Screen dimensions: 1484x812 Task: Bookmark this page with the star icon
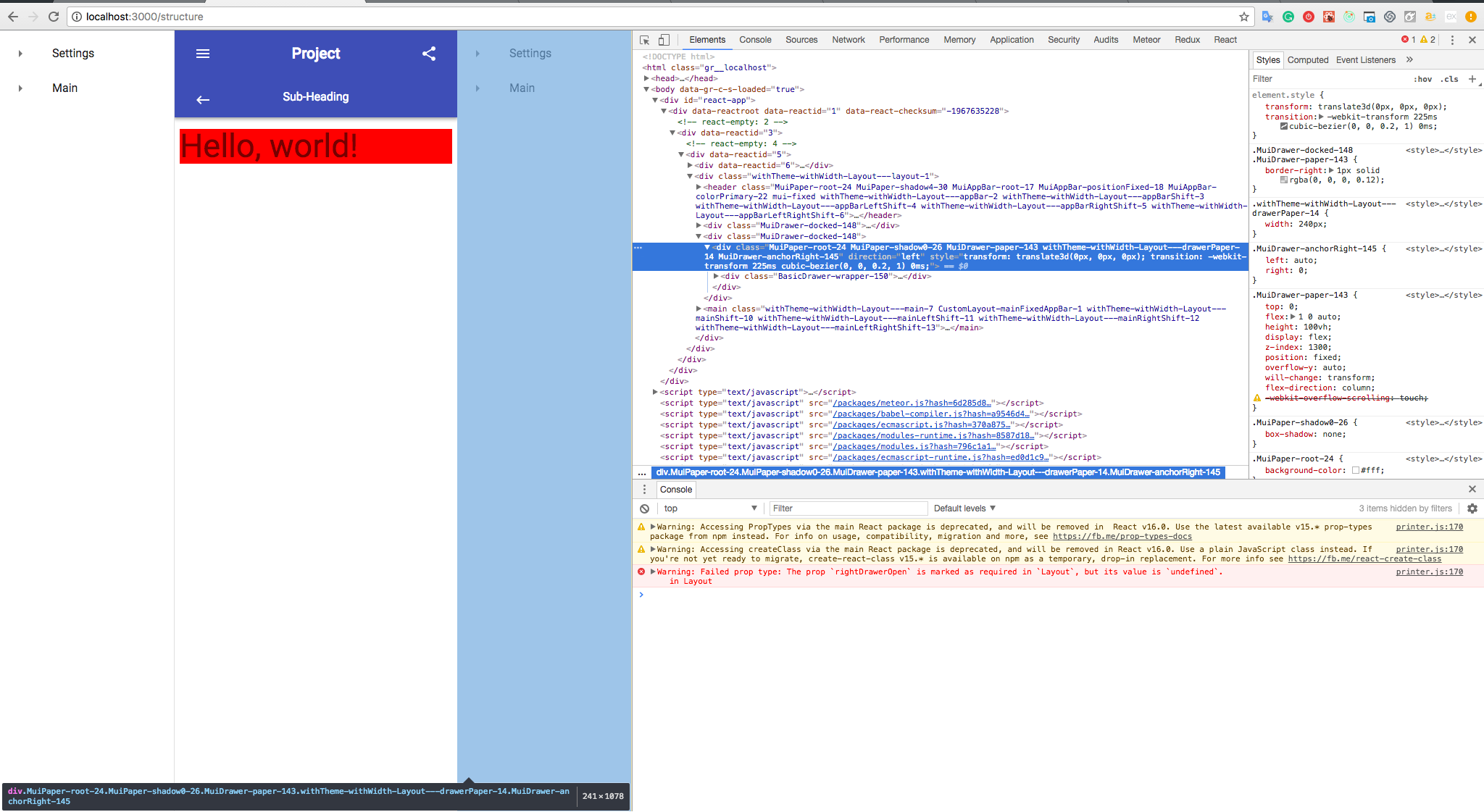(x=1244, y=17)
